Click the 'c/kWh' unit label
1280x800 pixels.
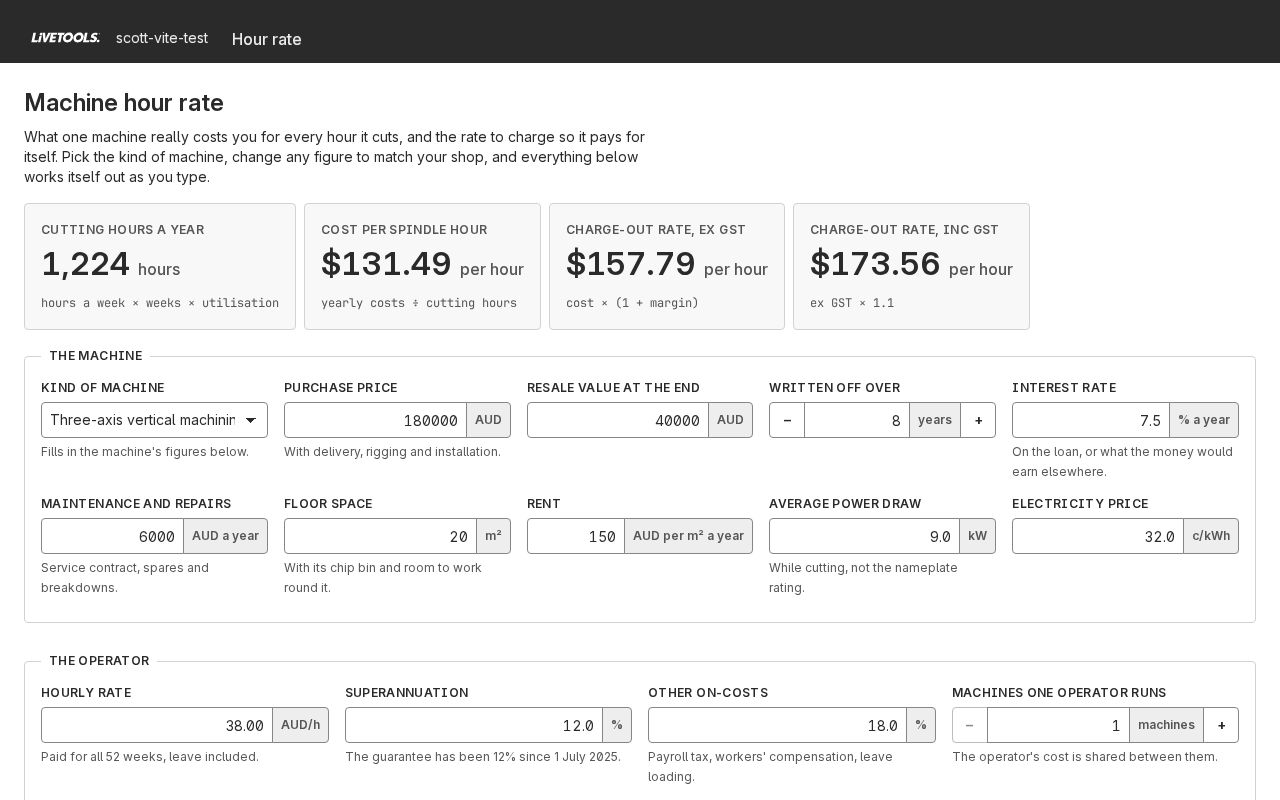coord(1211,536)
